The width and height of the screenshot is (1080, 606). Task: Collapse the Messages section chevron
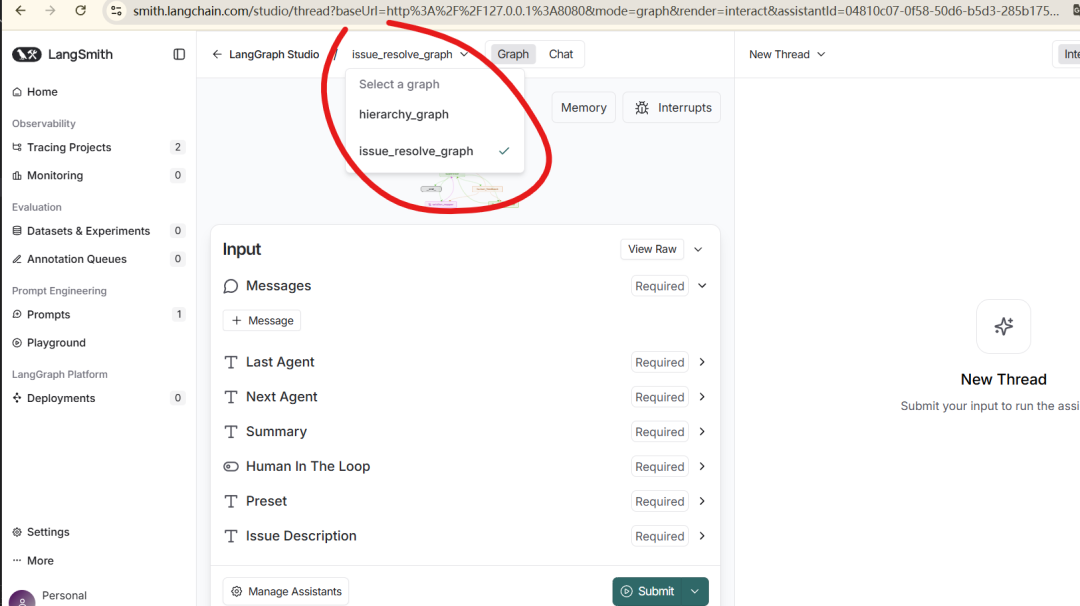(x=702, y=286)
